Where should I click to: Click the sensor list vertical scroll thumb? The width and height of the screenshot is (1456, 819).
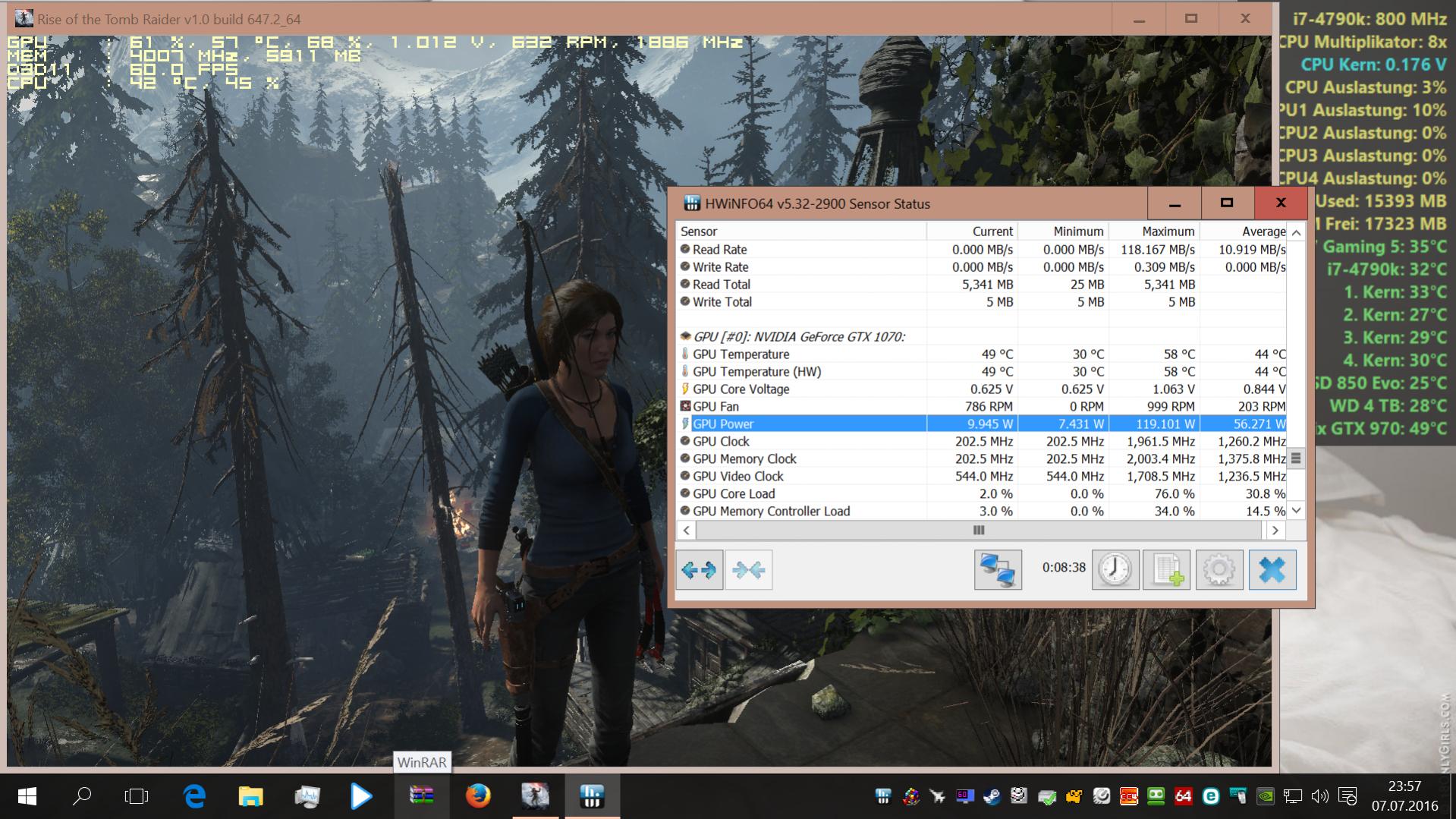tap(1296, 458)
